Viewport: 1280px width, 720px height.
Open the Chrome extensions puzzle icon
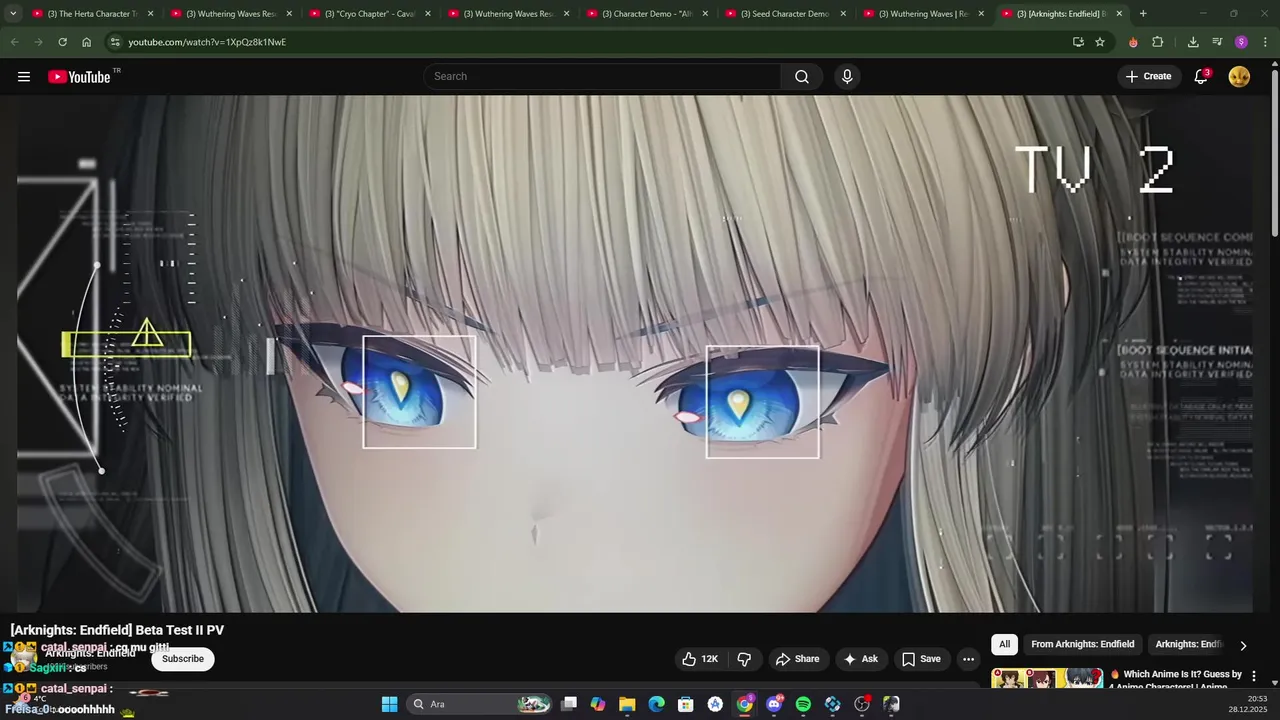pos(1158,42)
